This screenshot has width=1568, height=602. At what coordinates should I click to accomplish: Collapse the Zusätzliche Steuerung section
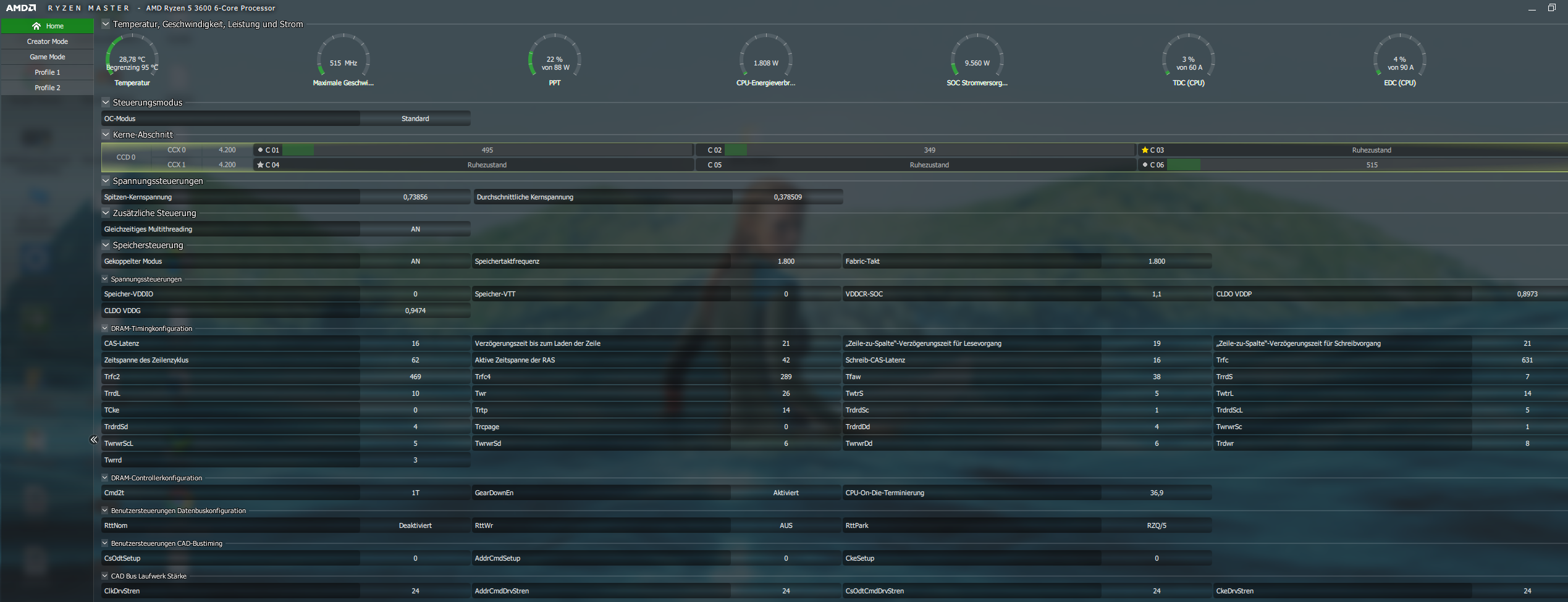[x=106, y=213]
